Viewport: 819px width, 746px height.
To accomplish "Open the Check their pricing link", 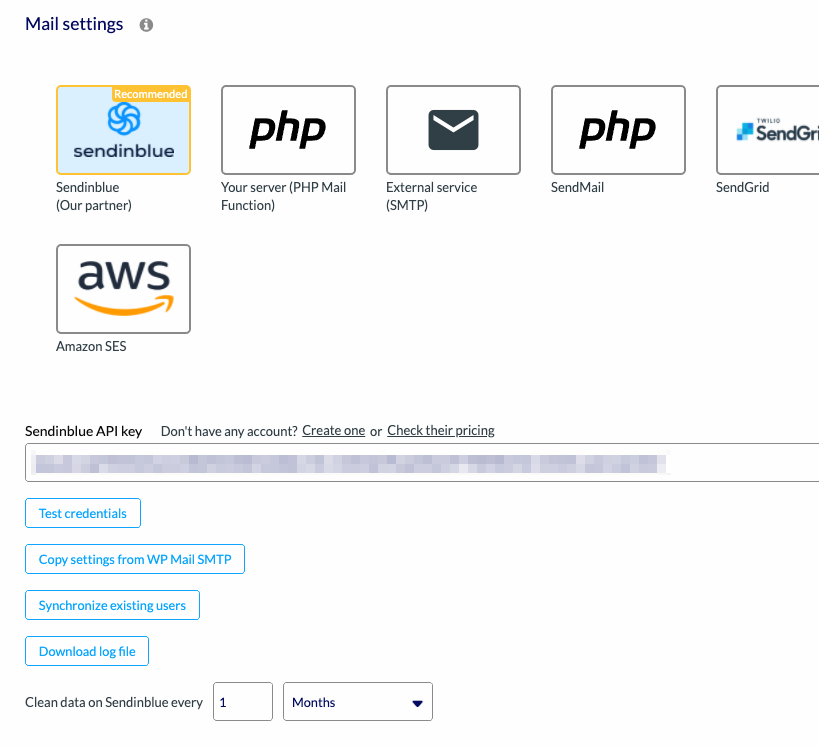I will [441, 430].
